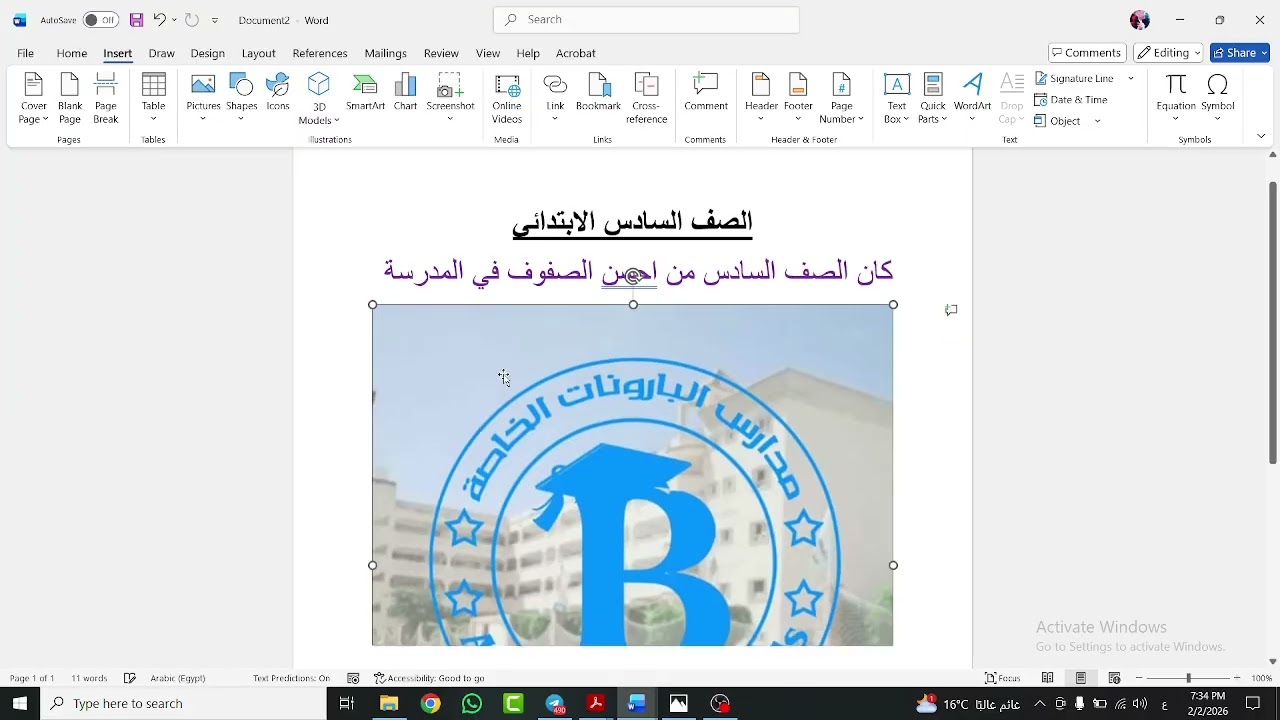Select Print Layout view
Viewport: 1280px width, 720px height.
coord(1081,678)
